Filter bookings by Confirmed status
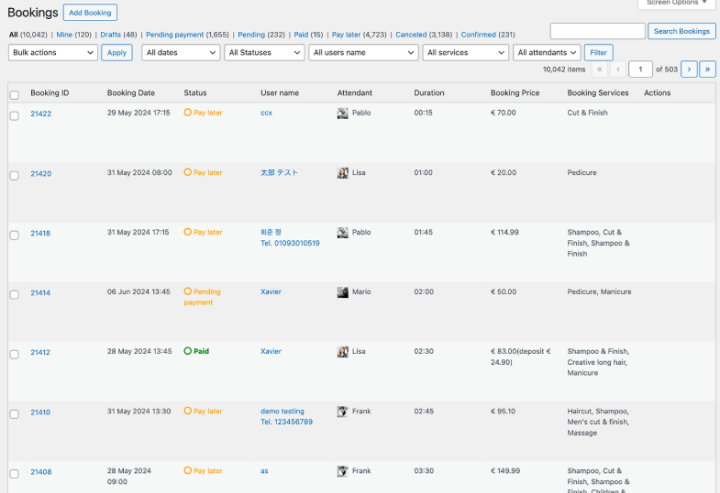This screenshot has width=720, height=493. click(478, 34)
